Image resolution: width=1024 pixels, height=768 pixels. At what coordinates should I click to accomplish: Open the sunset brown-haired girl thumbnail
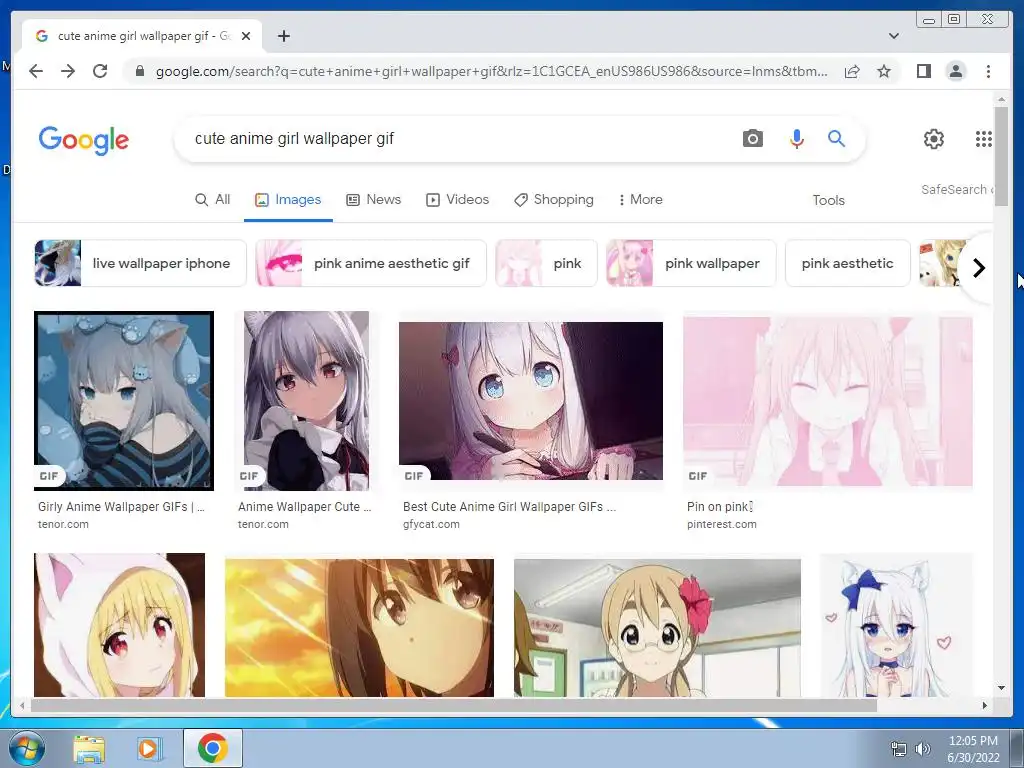359,628
